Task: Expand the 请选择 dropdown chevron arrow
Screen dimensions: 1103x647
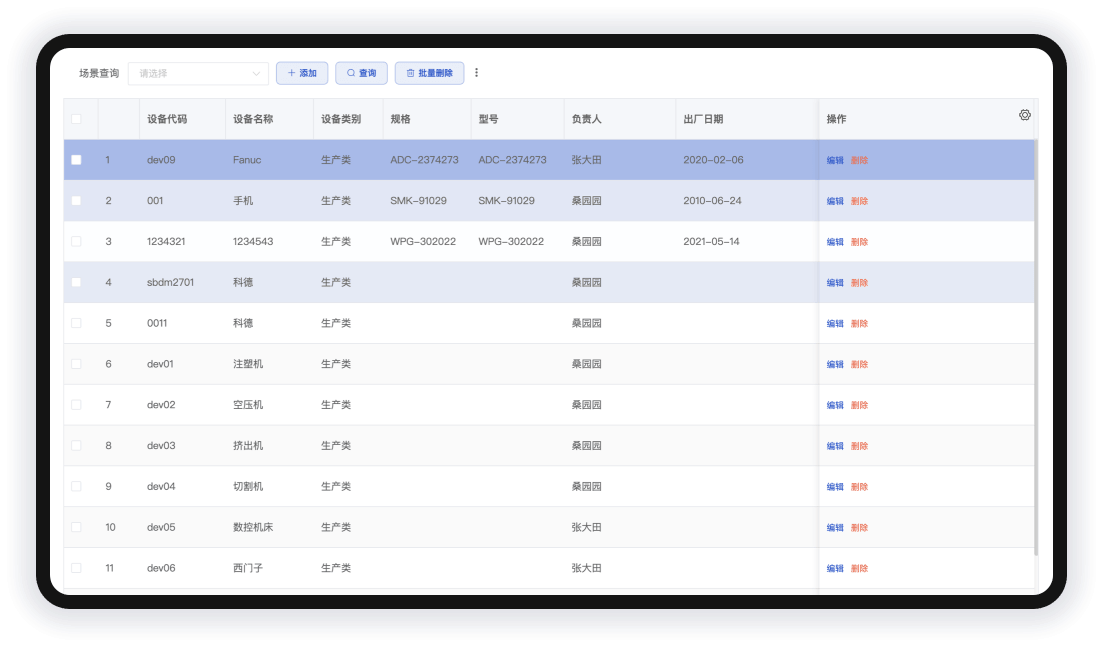Action: pos(255,73)
